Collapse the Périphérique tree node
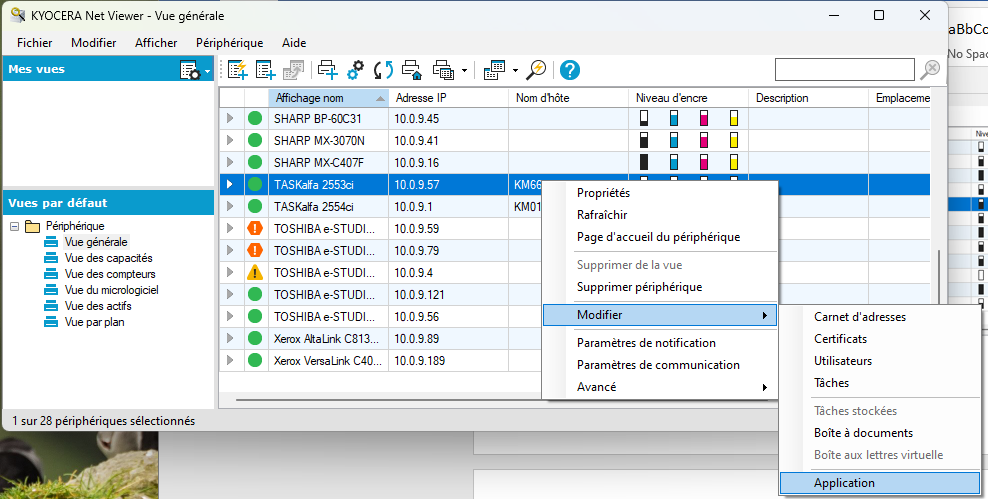This screenshot has width=988, height=499. [x=15, y=226]
